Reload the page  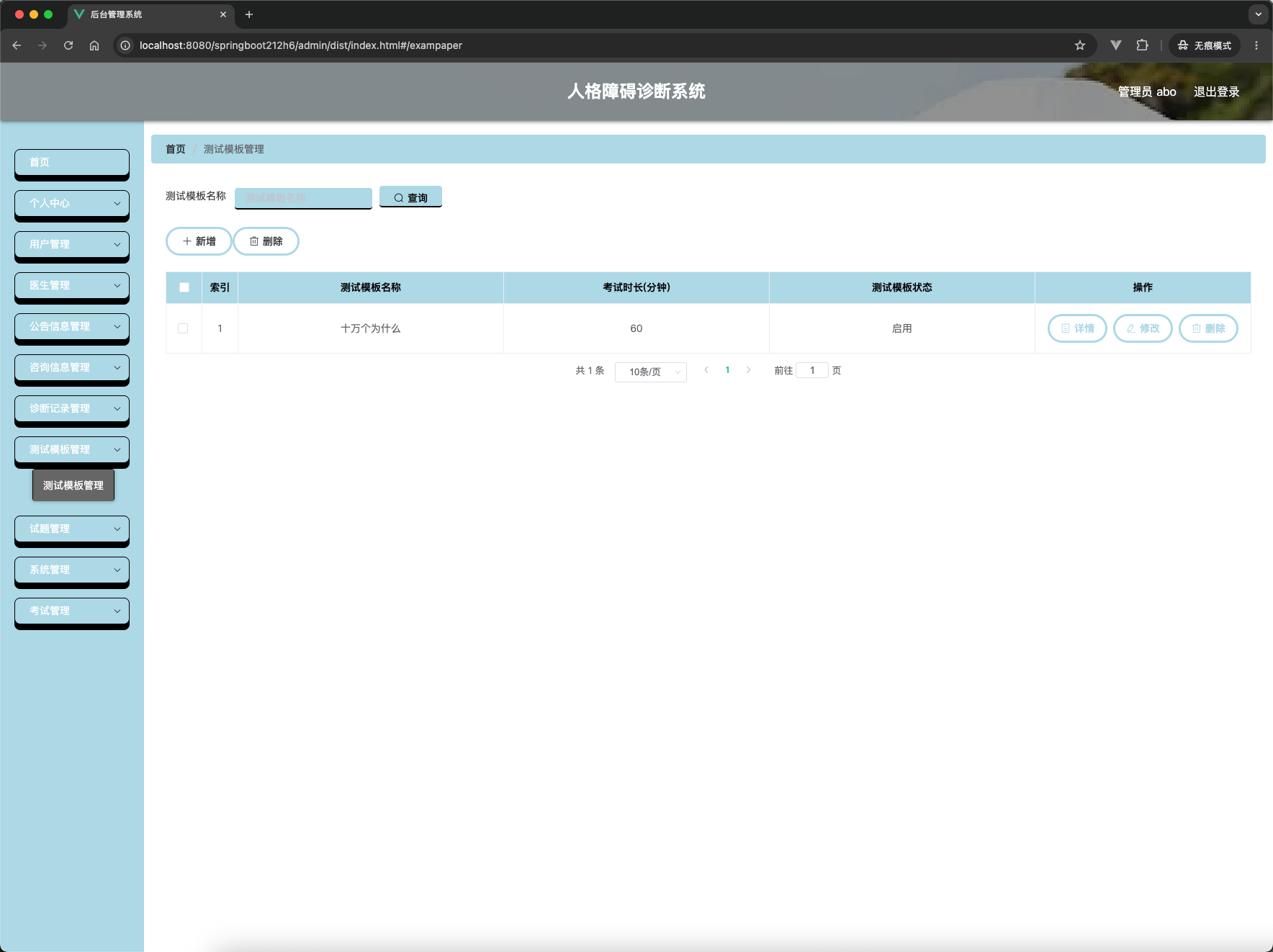click(x=68, y=45)
